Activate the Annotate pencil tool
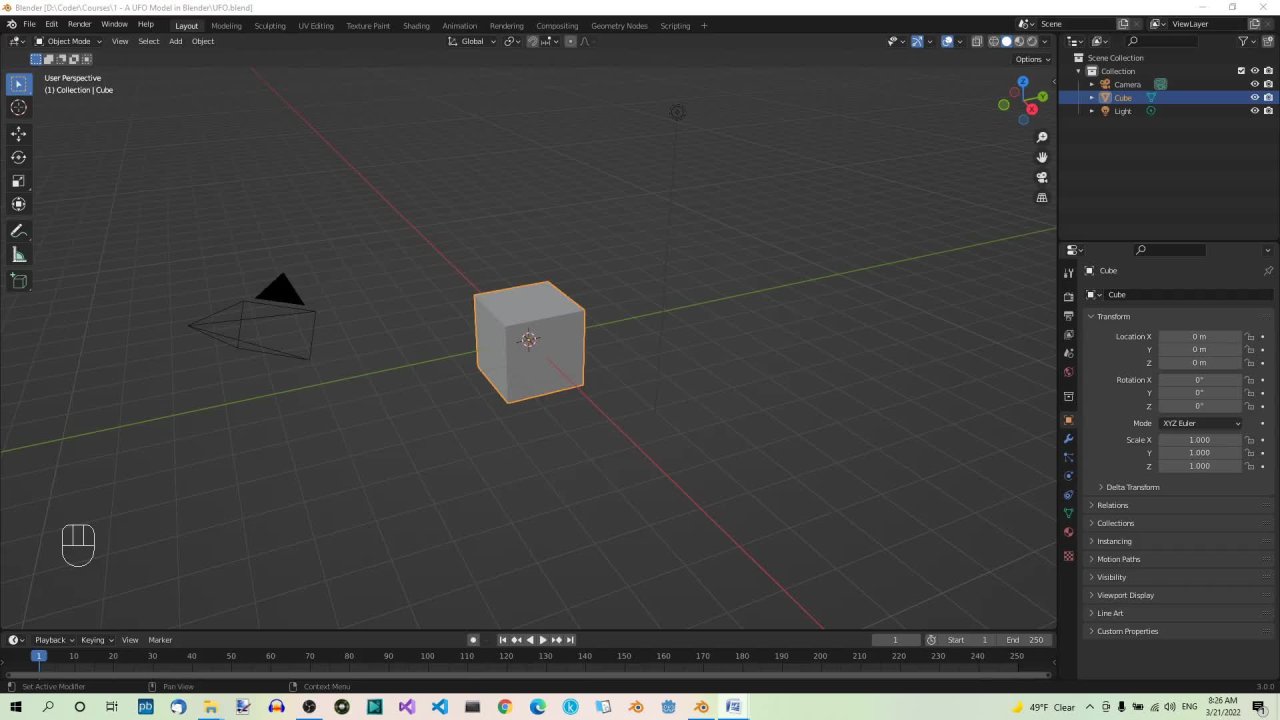1280x720 pixels. click(18, 231)
